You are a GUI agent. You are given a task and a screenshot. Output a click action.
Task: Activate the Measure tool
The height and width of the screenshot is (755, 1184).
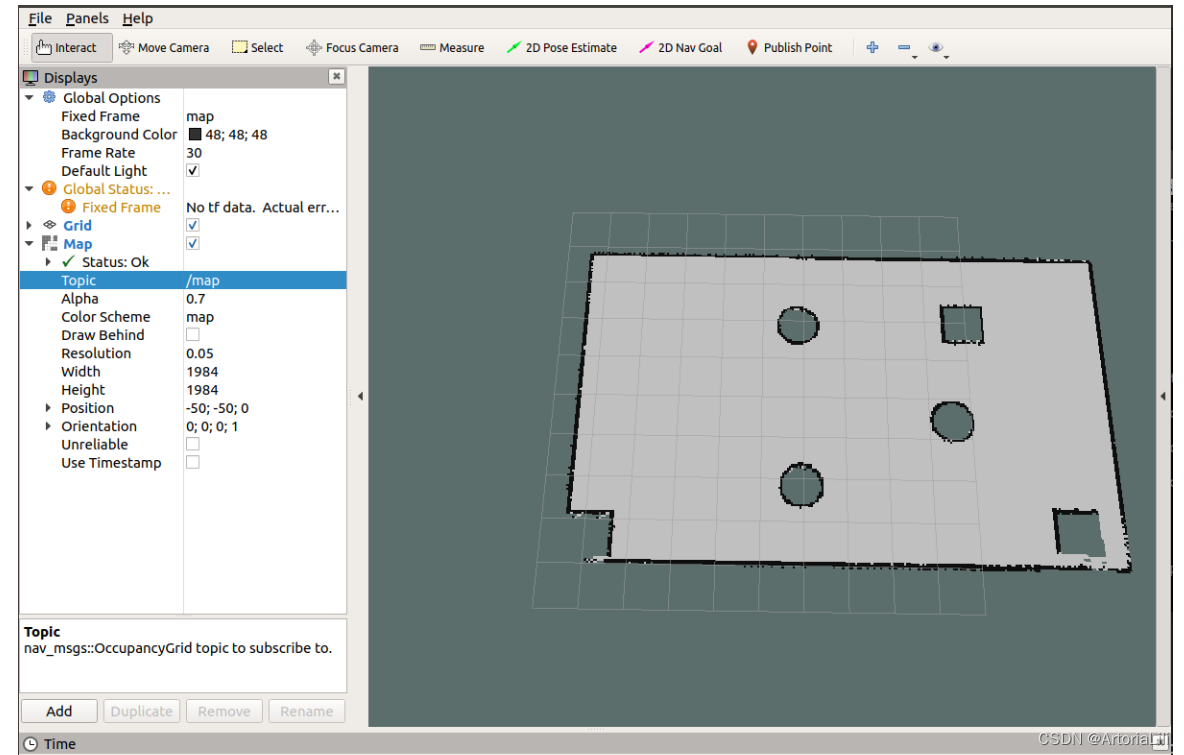(x=452, y=47)
